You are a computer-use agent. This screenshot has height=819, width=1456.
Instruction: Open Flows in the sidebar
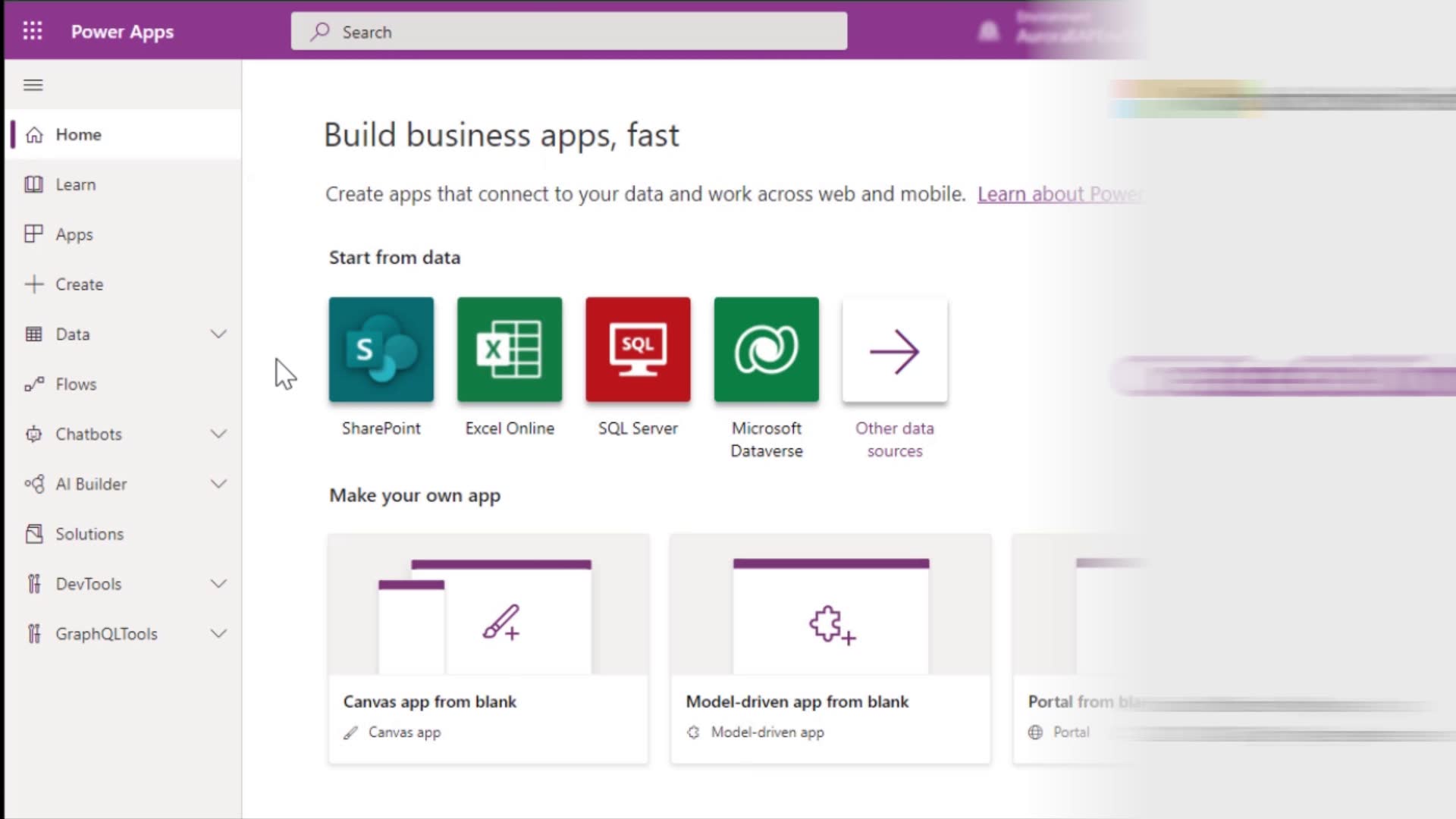click(124, 384)
